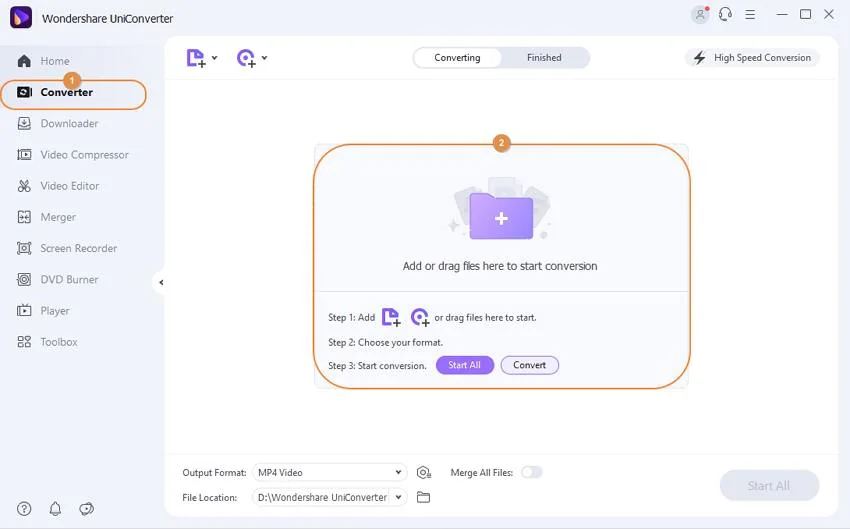This screenshot has height=529, width=850.
Task: Click the 'Step 2: Choose your format.' text
Action: 385,343
